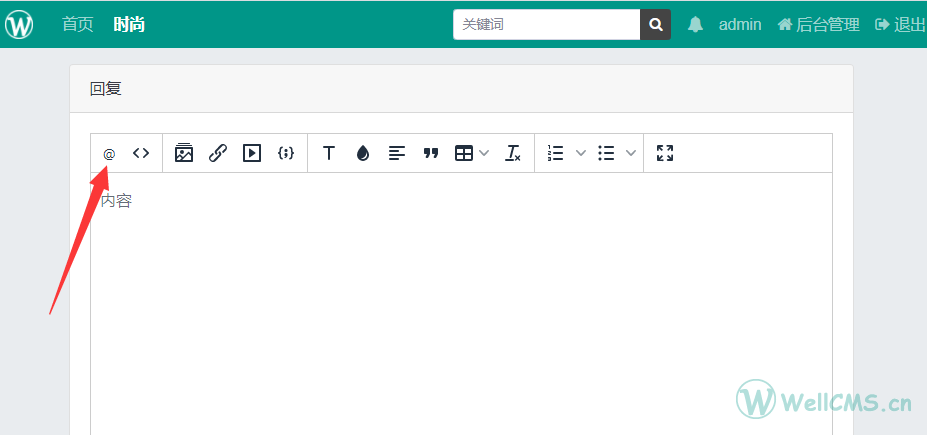Toggle fullscreen editor mode
927x435 pixels.
pyautogui.click(x=665, y=153)
